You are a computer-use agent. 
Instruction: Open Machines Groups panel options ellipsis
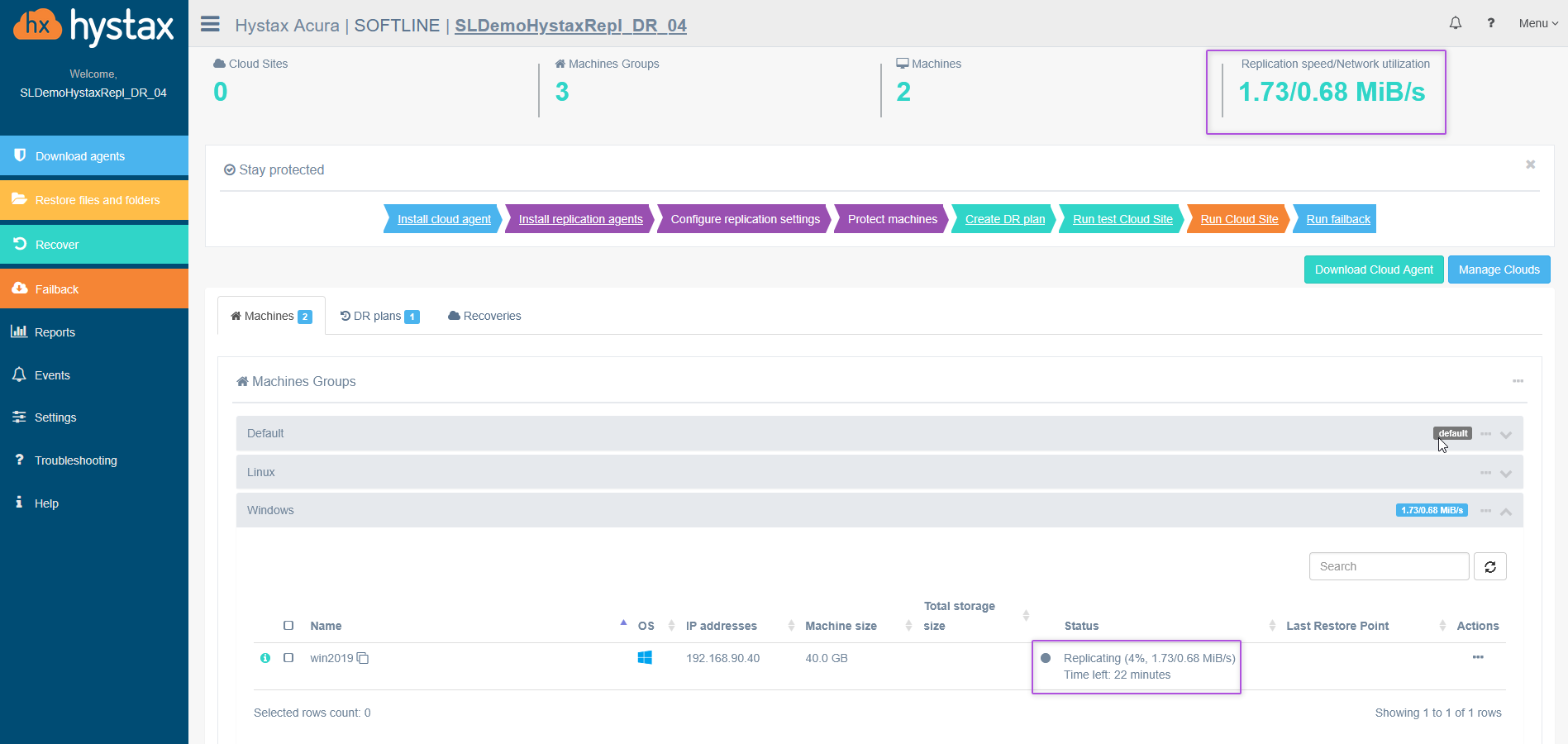click(1518, 381)
